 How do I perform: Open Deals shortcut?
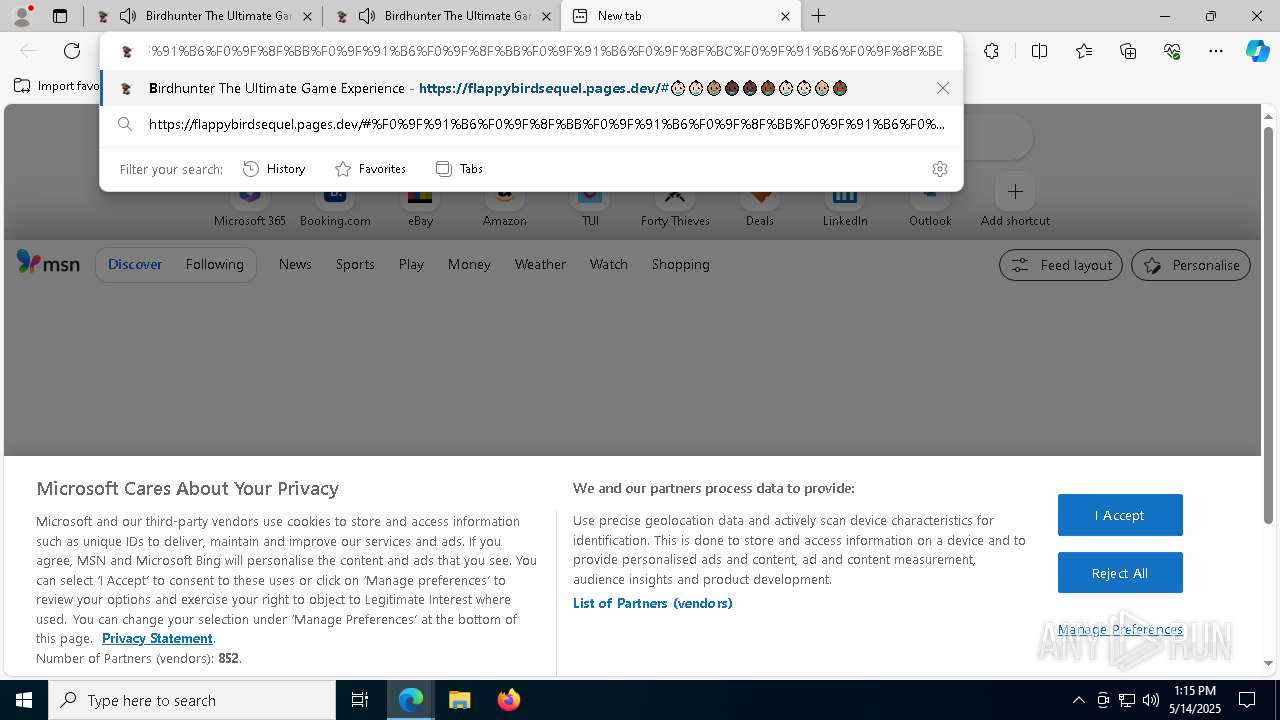[x=760, y=205]
